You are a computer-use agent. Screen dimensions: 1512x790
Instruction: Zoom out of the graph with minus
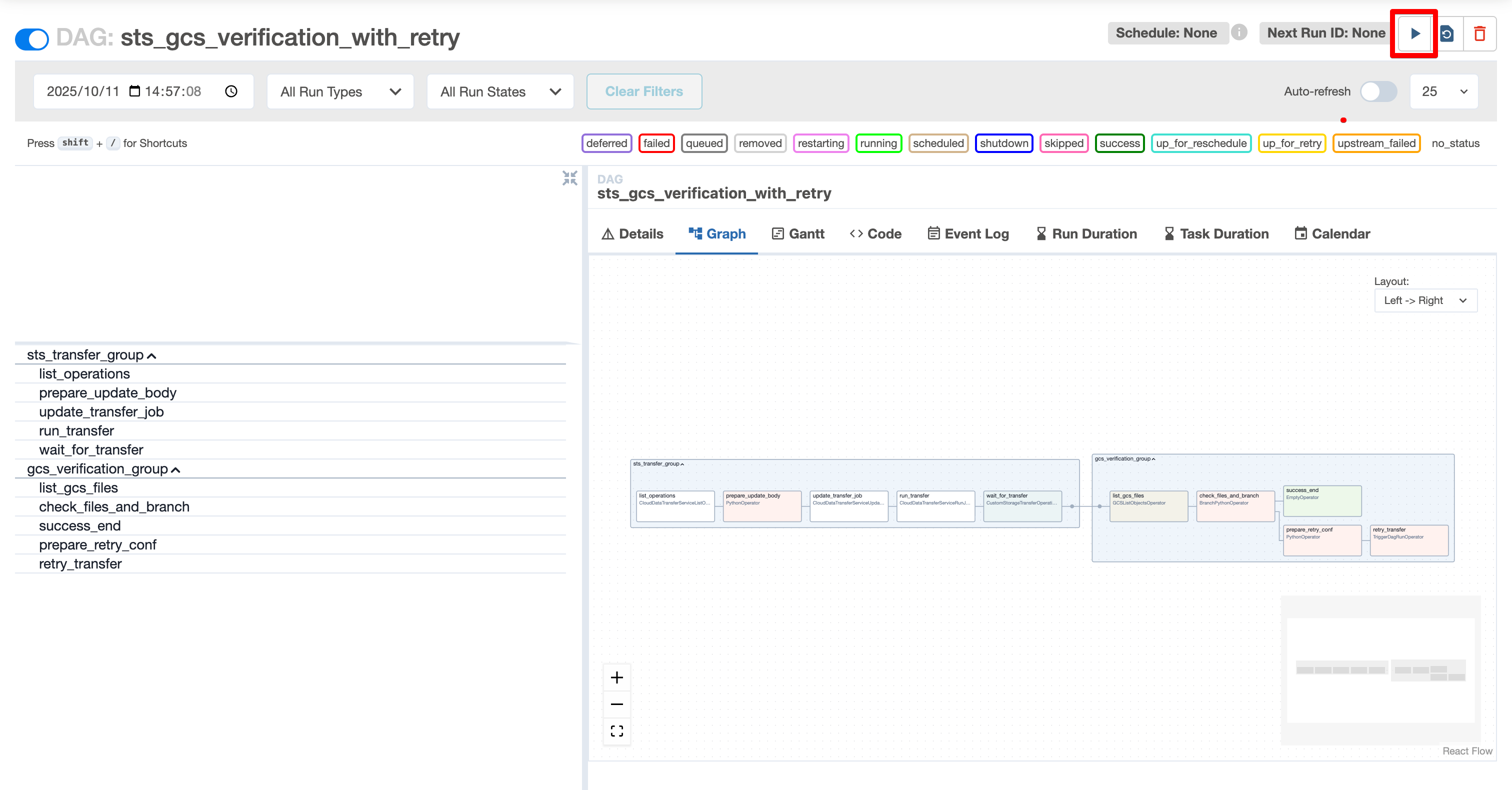click(x=616, y=703)
